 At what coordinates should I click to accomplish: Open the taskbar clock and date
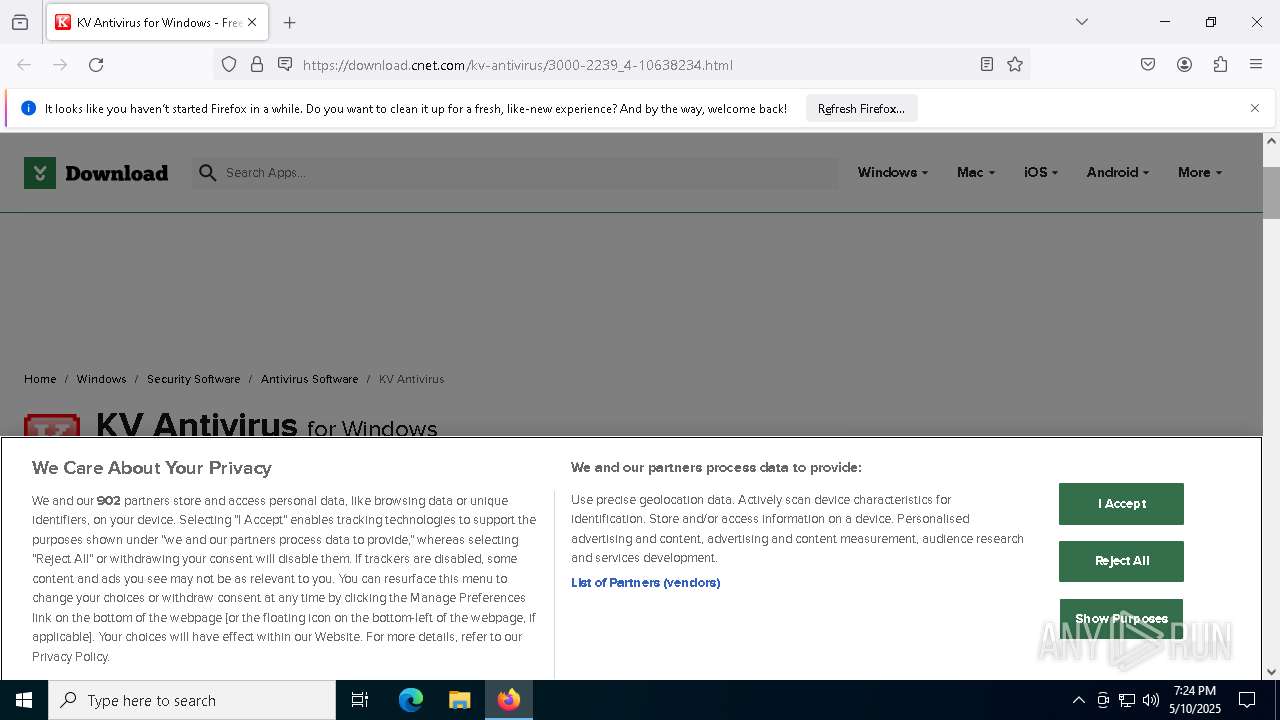(x=1195, y=700)
